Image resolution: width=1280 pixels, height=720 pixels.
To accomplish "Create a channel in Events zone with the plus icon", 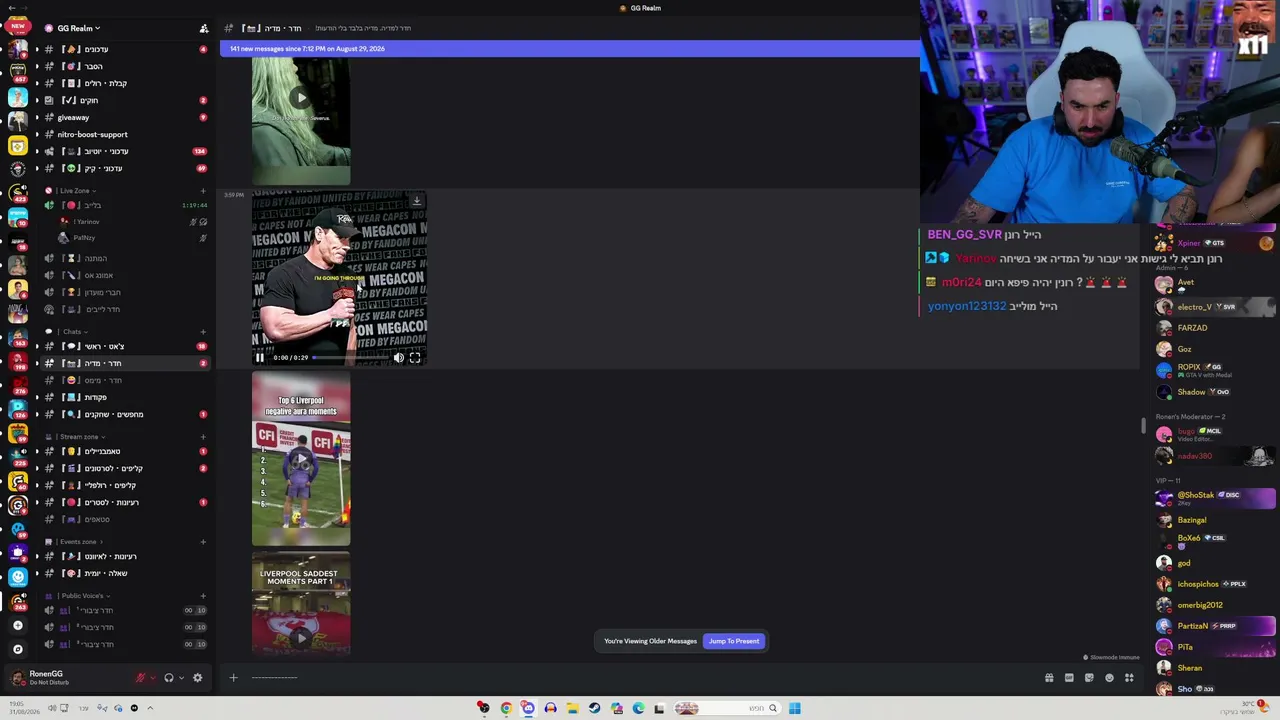I will 203,541.
